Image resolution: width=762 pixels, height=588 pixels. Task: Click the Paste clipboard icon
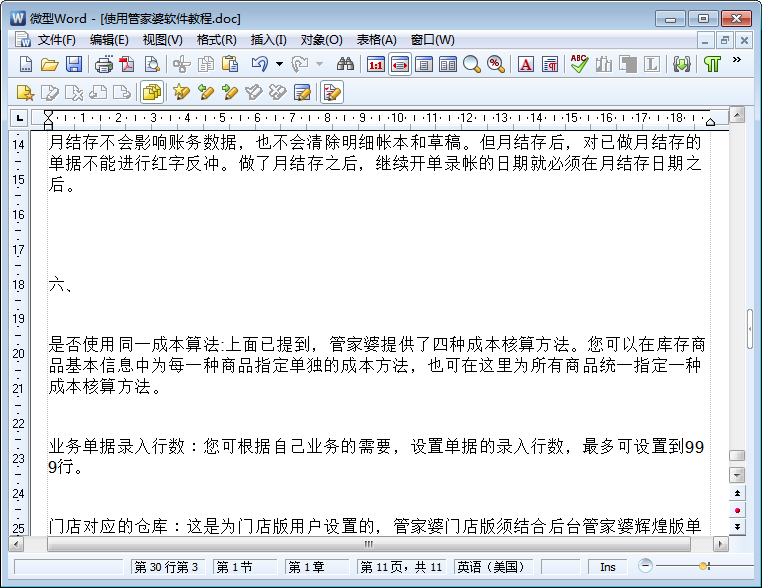(230, 64)
